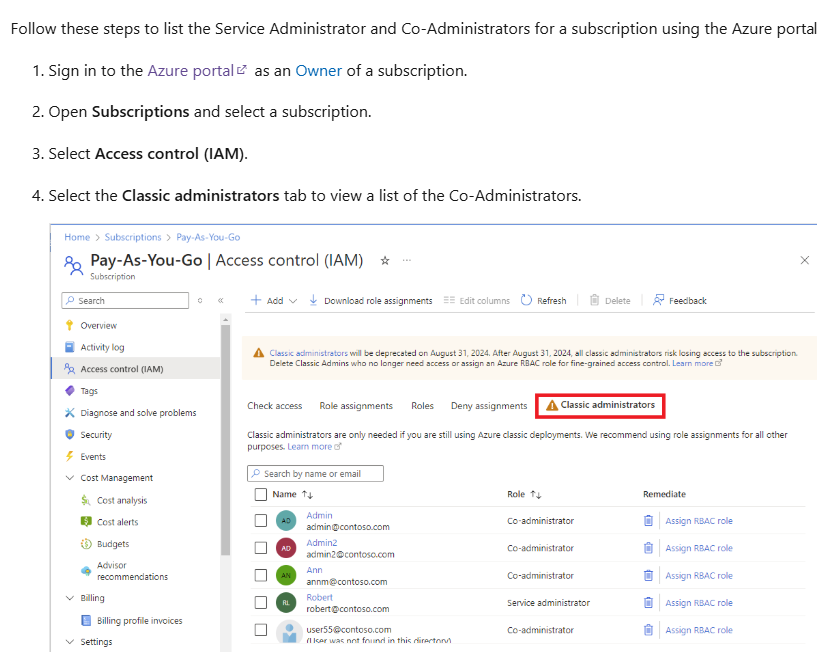The width and height of the screenshot is (817, 652).
Task: Click Learn more in deprecation warning banner
Action: point(697,363)
